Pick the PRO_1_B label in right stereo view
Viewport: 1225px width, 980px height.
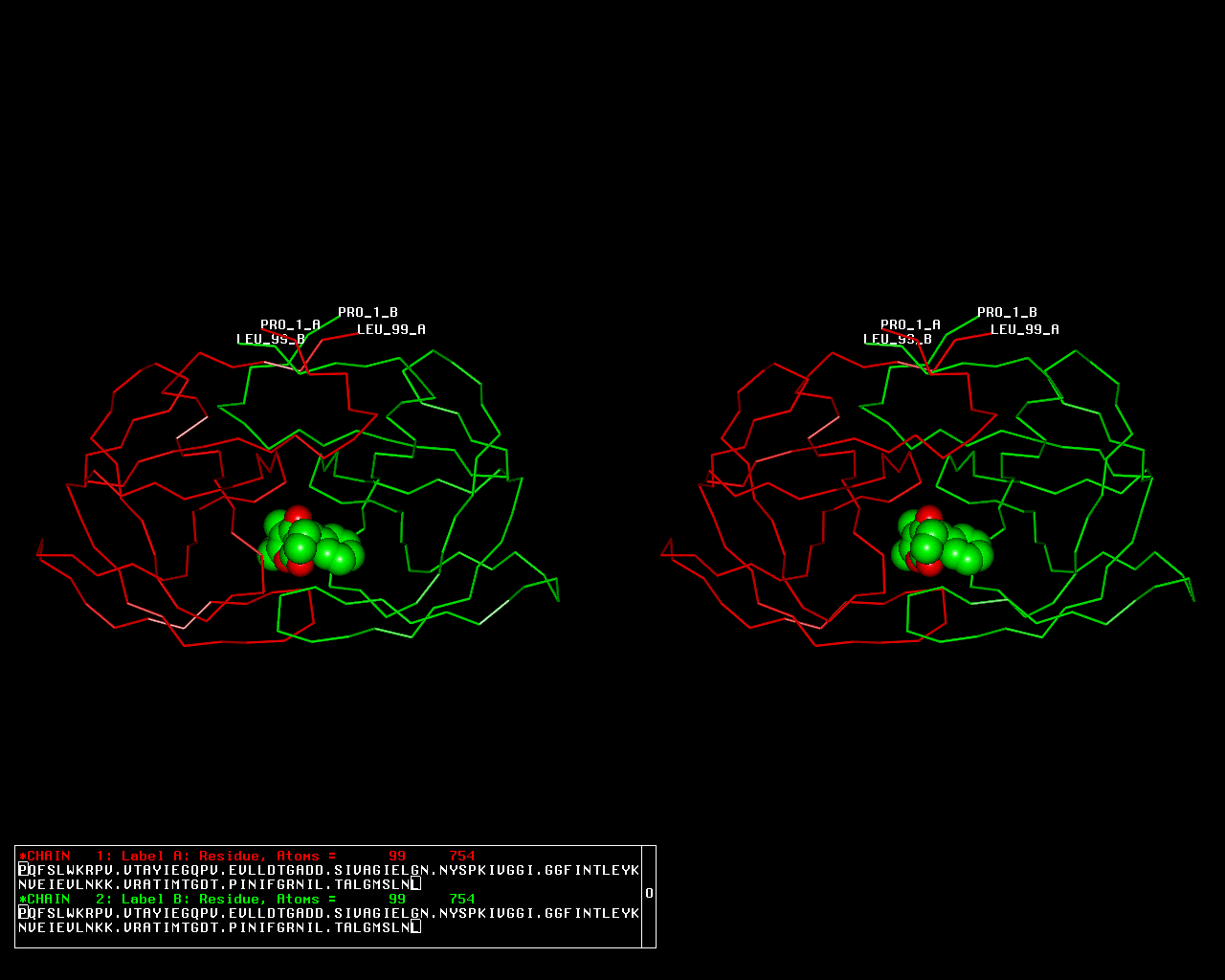pos(1007,313)
